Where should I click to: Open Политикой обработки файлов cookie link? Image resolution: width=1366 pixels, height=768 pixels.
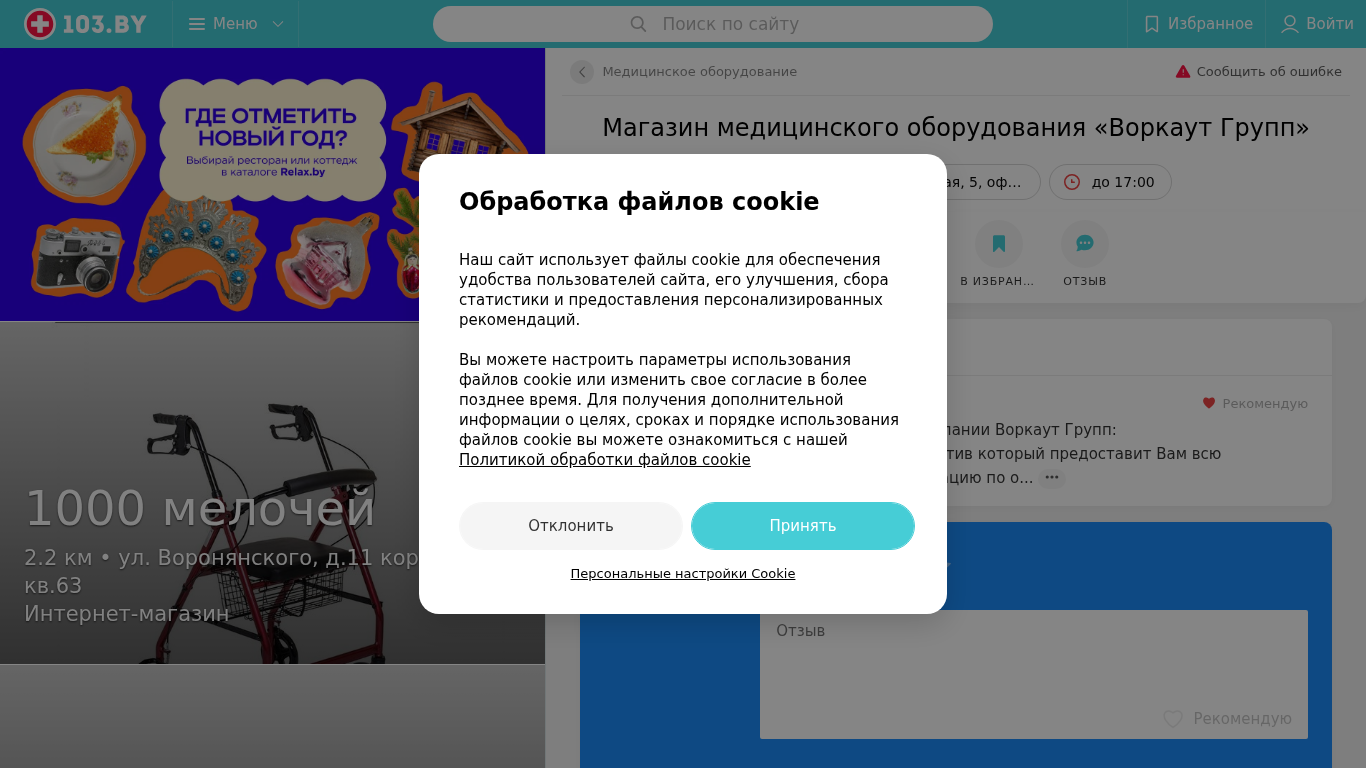pos(605,460)
